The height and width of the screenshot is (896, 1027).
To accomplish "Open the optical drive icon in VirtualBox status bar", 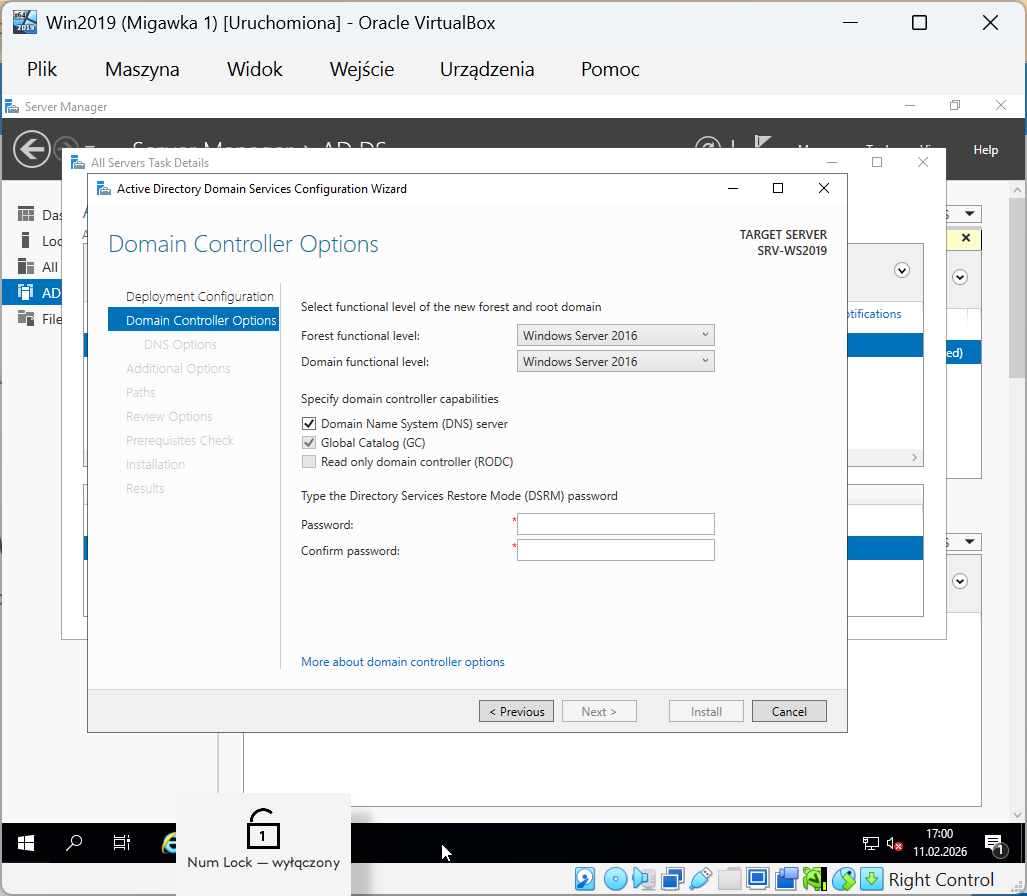I will point(615,879).
